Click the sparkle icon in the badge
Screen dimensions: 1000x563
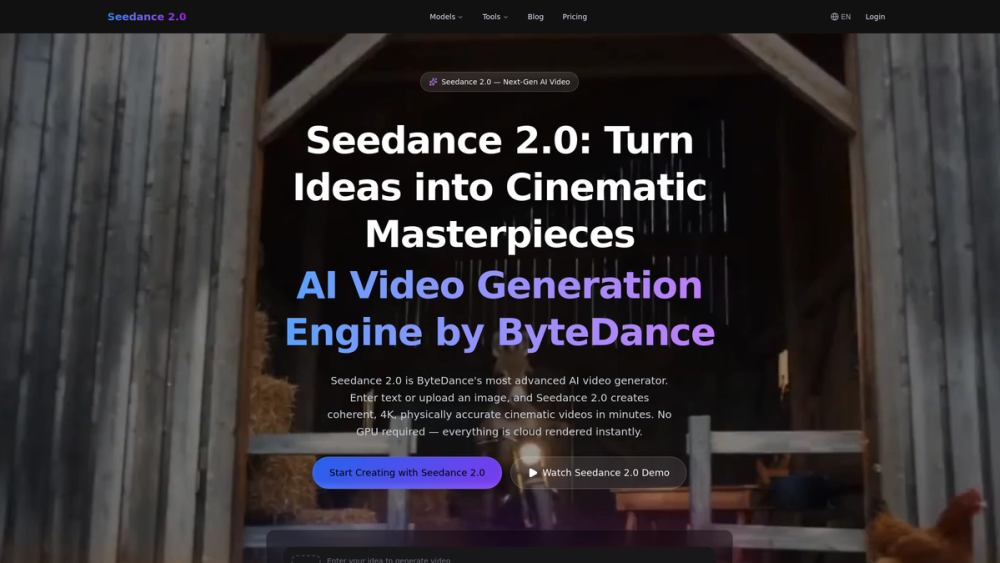click(x=433, y=82)
